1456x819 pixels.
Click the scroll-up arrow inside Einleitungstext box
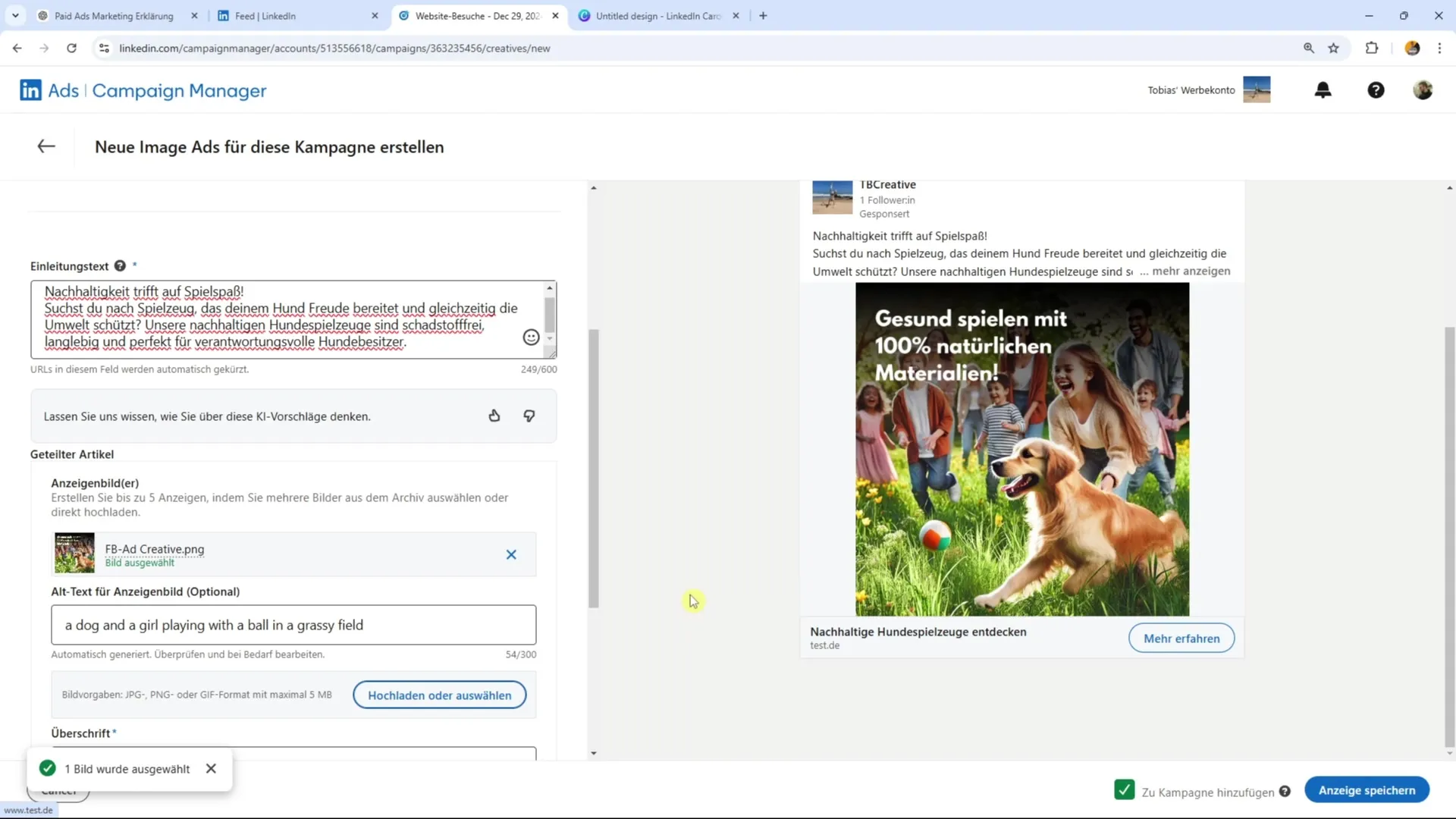tap(550, 287)
